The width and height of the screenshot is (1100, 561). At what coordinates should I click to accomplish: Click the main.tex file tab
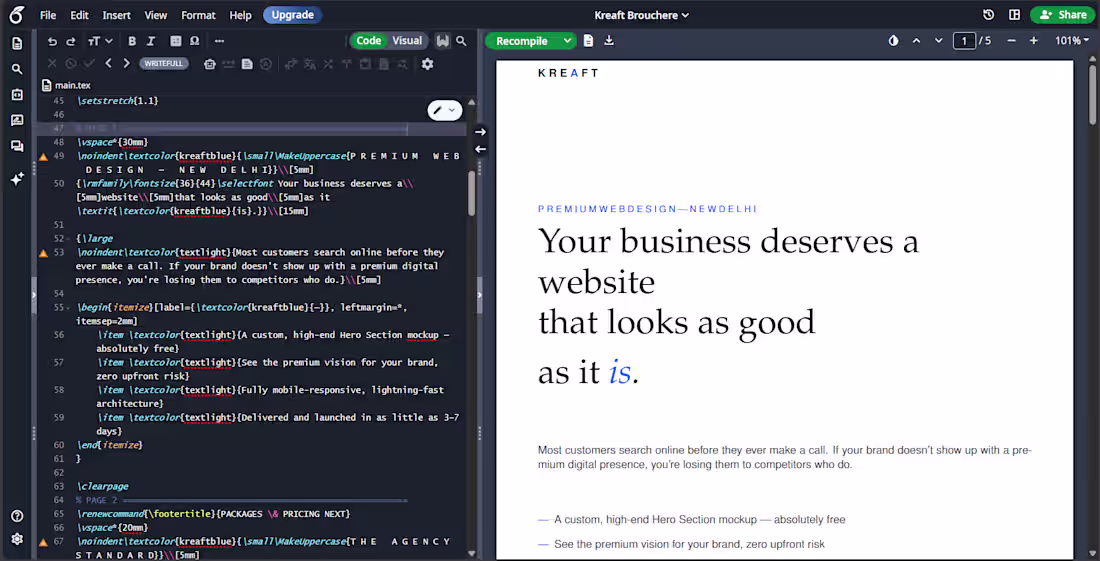coord(67,86)
